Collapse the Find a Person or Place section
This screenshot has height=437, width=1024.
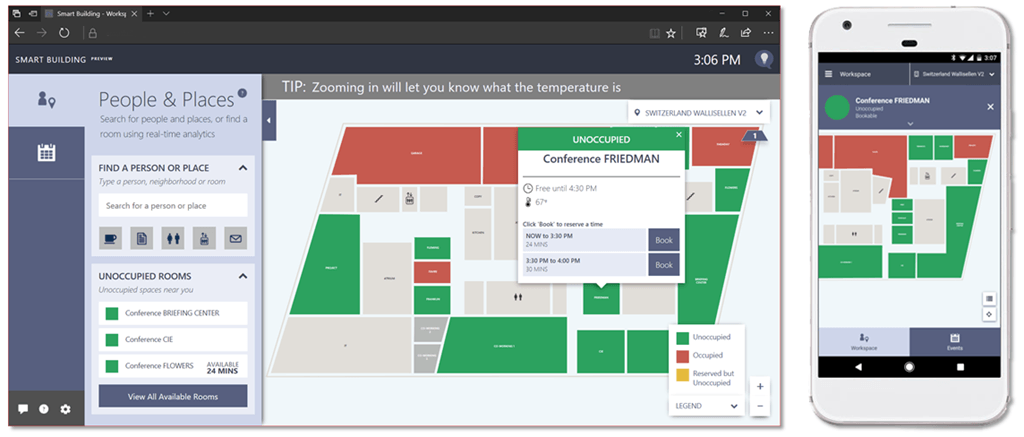pyautogui.click(x=243, y=168)
